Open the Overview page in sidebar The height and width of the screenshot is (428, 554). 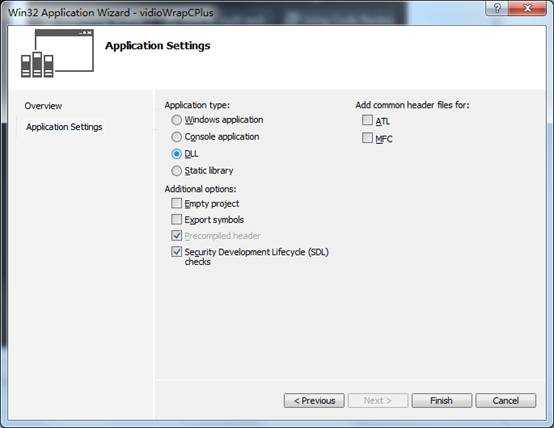[x=43, y=106]
